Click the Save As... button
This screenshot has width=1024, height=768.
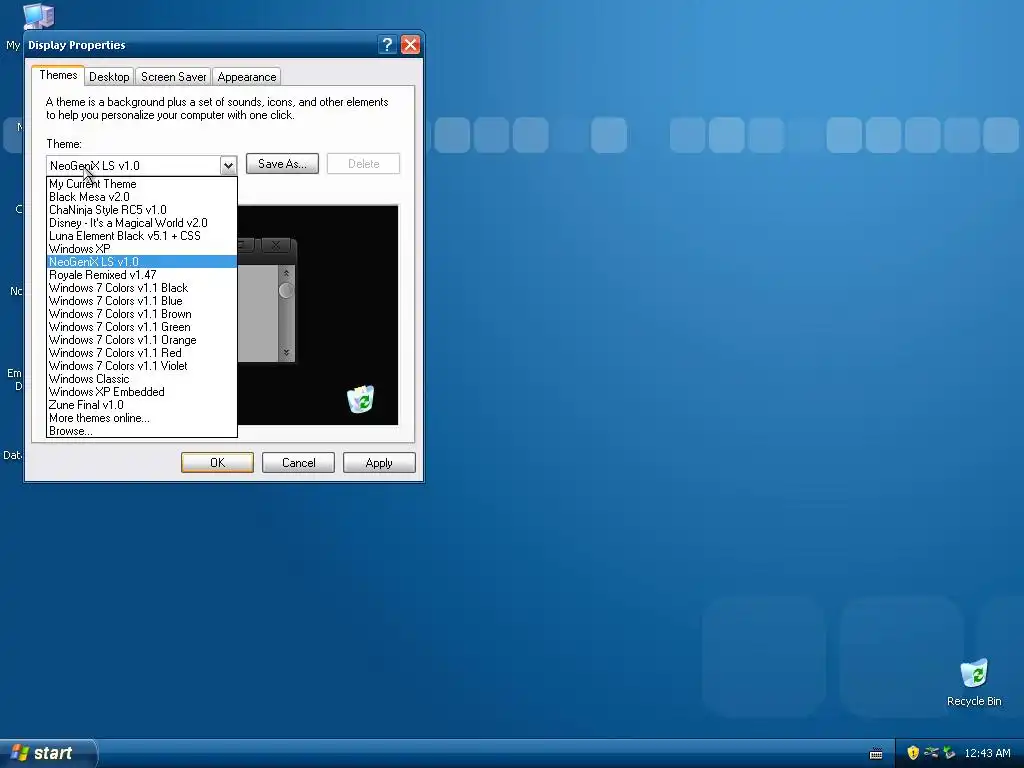282,164
